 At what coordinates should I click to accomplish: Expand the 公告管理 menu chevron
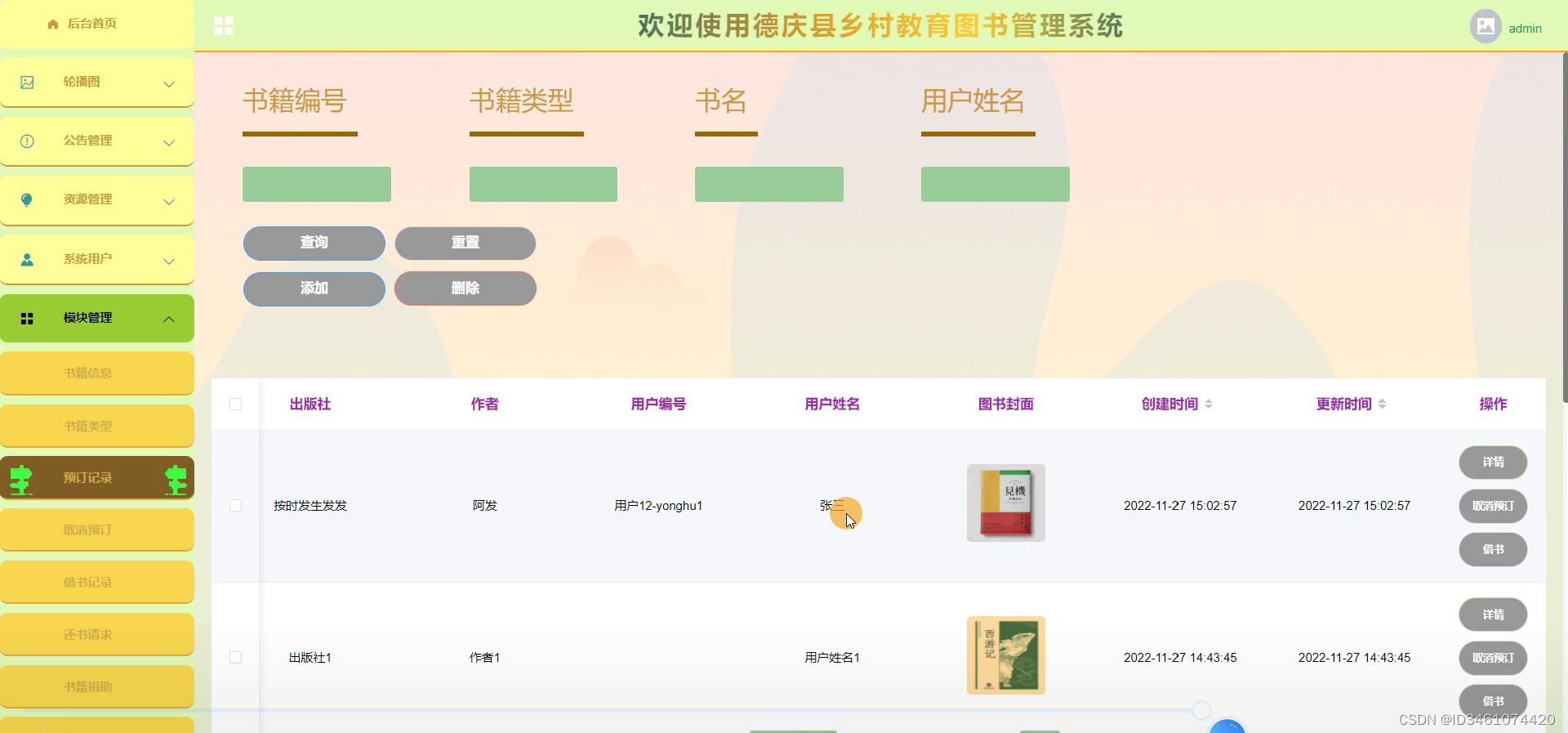tap(169, 142)
